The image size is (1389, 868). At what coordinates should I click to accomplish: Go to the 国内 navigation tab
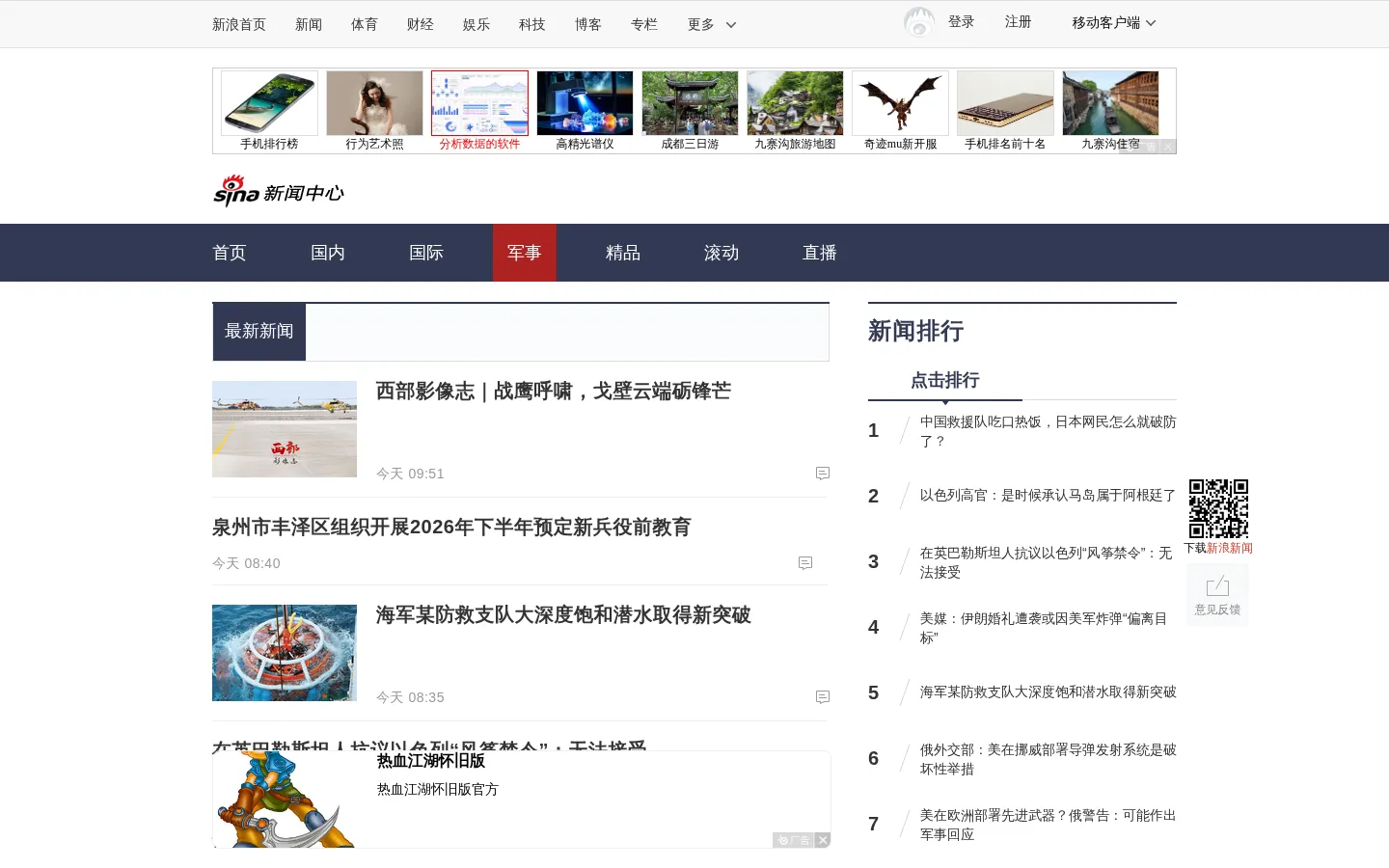[x=328, y=253]
